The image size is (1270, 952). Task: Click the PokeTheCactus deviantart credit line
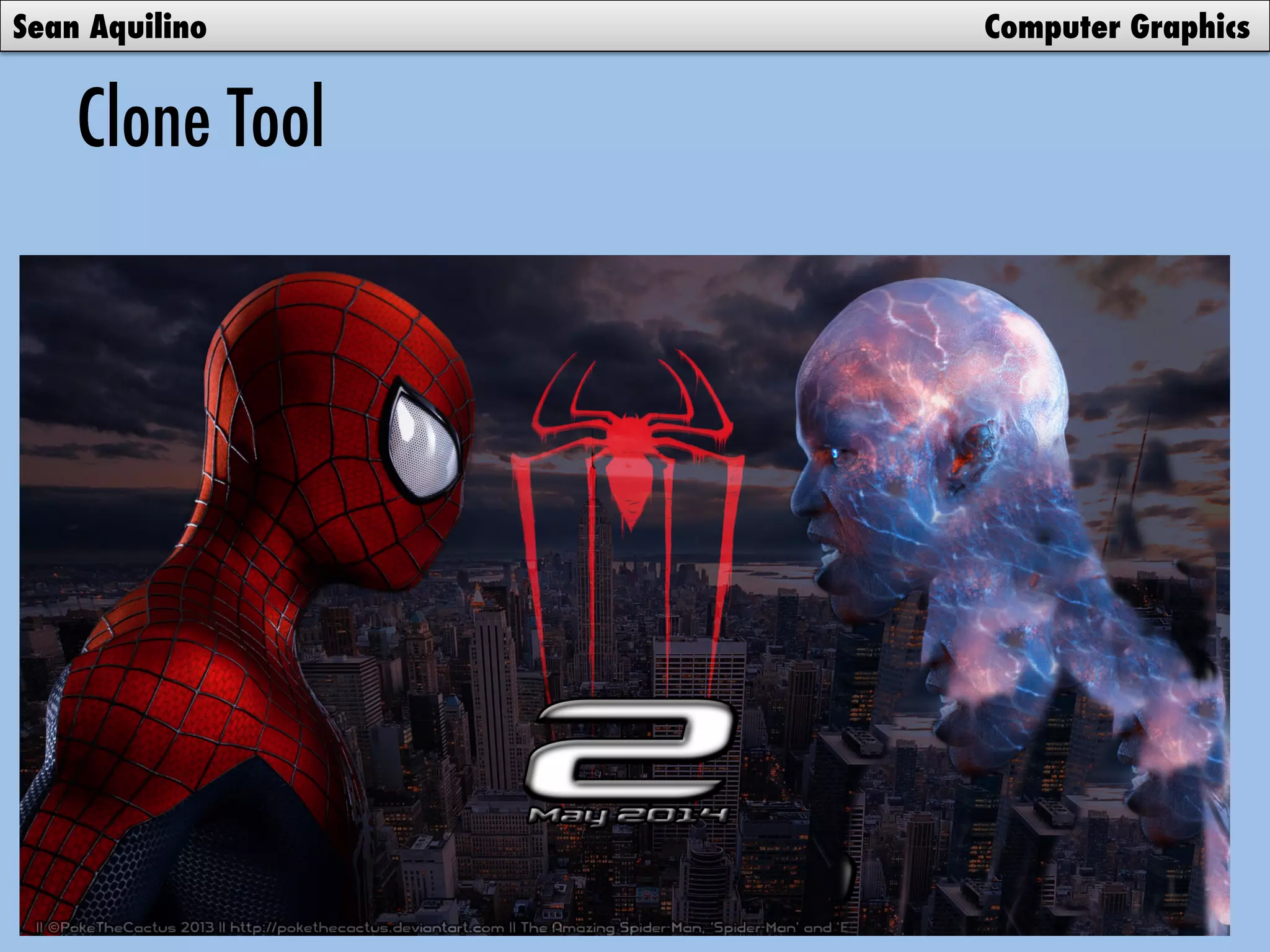443,927
